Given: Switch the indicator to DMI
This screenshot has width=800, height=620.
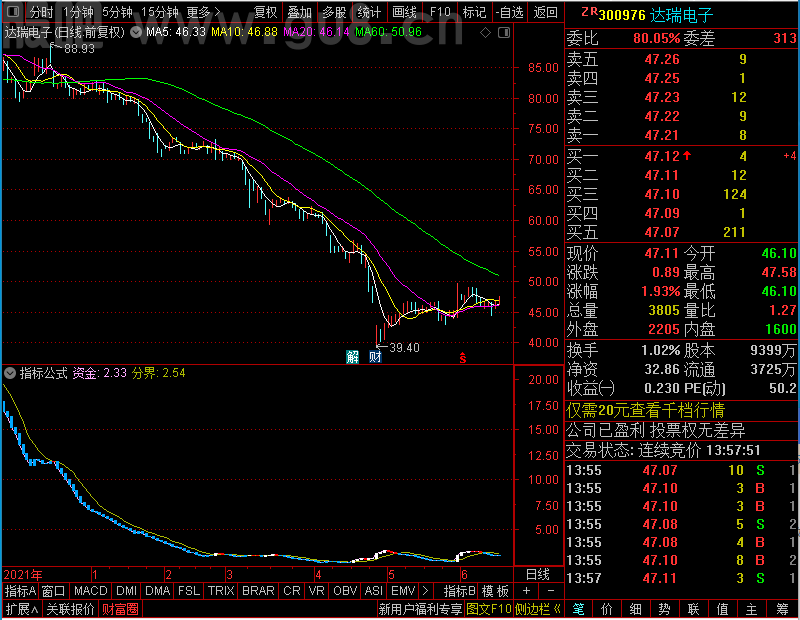Looking at the screenshot, I should tap(126, 591).
